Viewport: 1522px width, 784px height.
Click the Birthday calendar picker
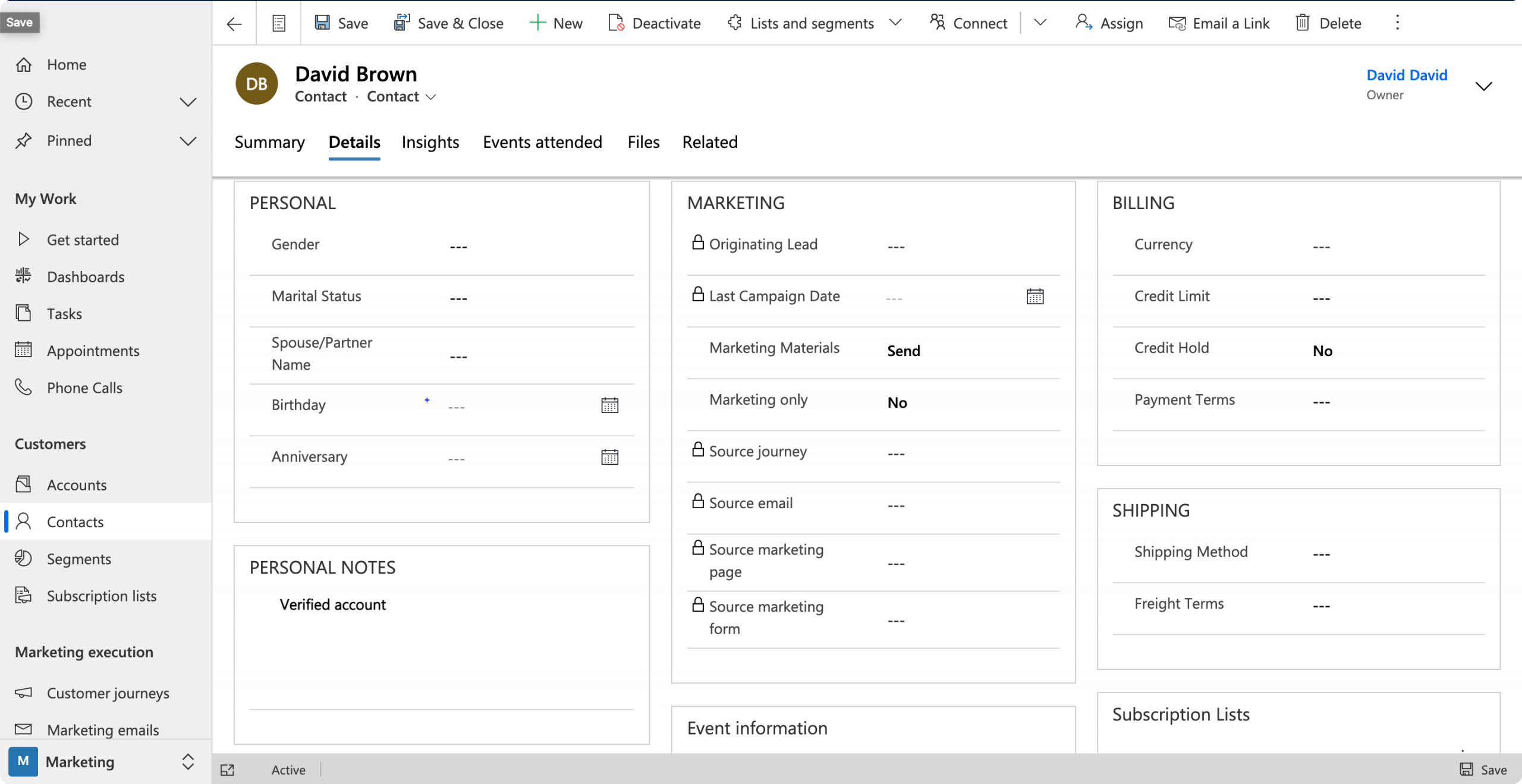(x=610, y=404)
